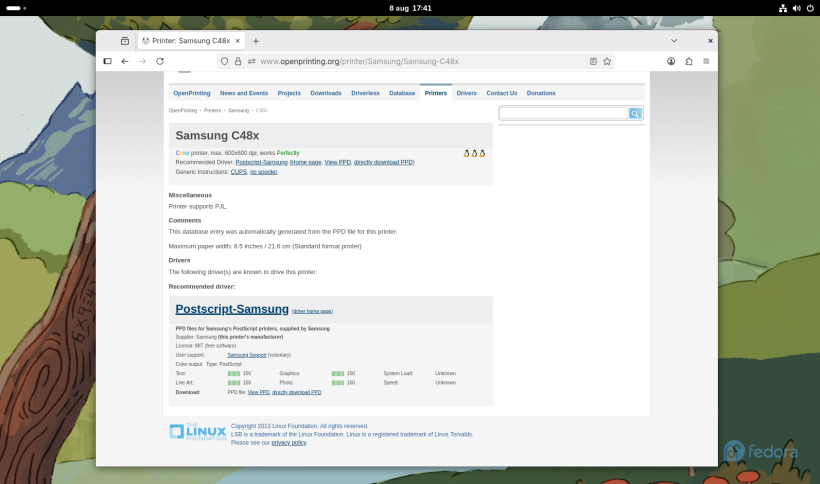Viewport: 820px width, 484px height.
Task: Focus the site search text field
Action: pos(564,113)
